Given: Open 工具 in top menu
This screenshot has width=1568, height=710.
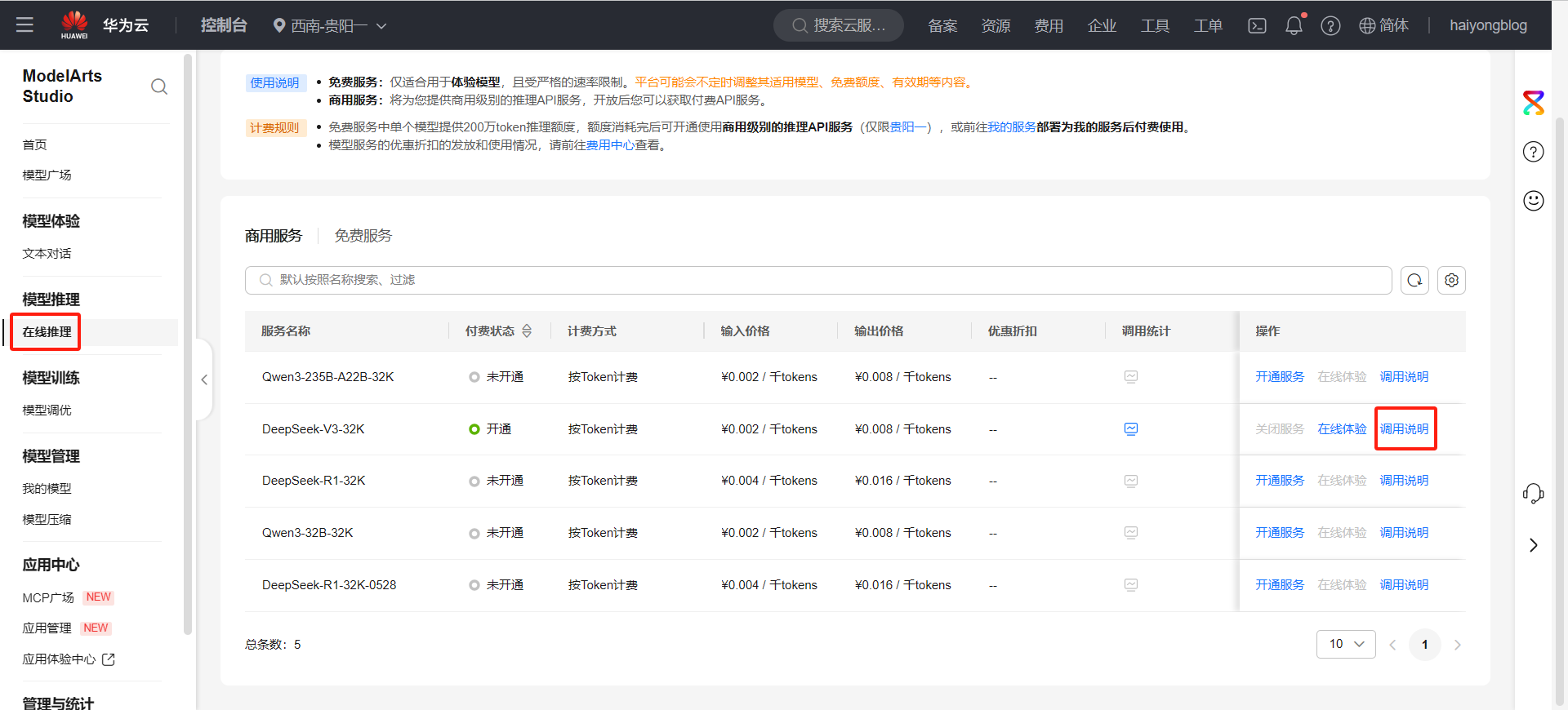Looking at the screenshot, I should (1155, 25).
